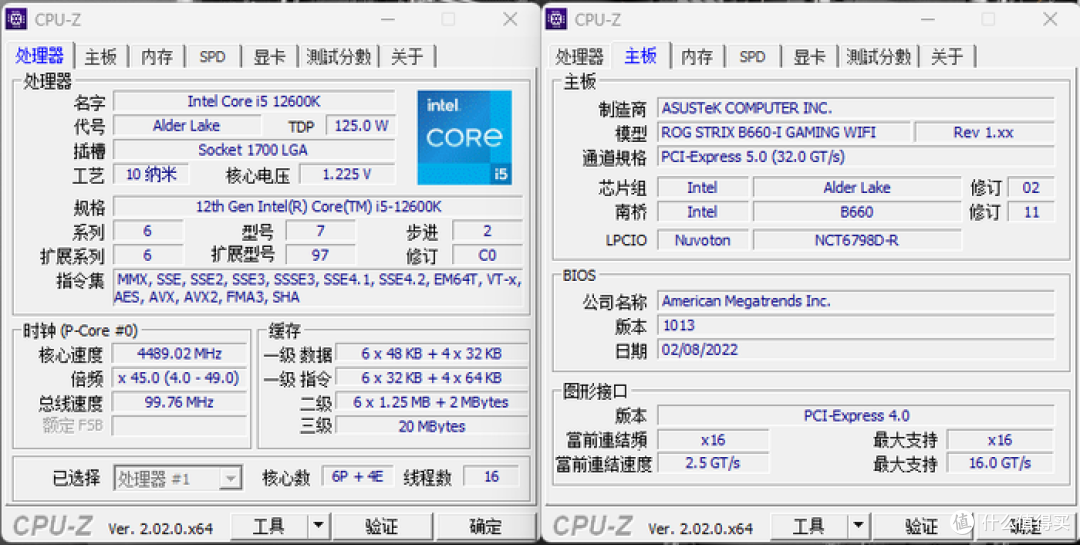
Task: Click process technology value 10 纳米
Action: tap(151, 174)
